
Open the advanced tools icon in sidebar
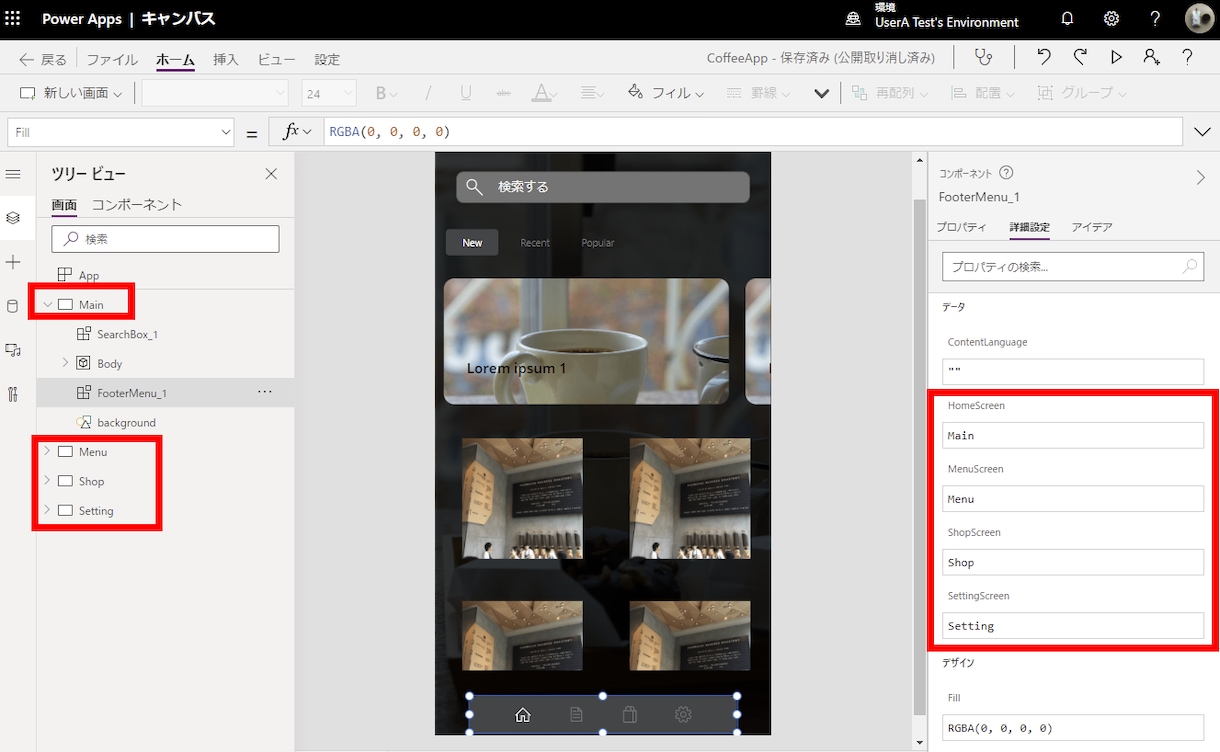pos(13,394)
